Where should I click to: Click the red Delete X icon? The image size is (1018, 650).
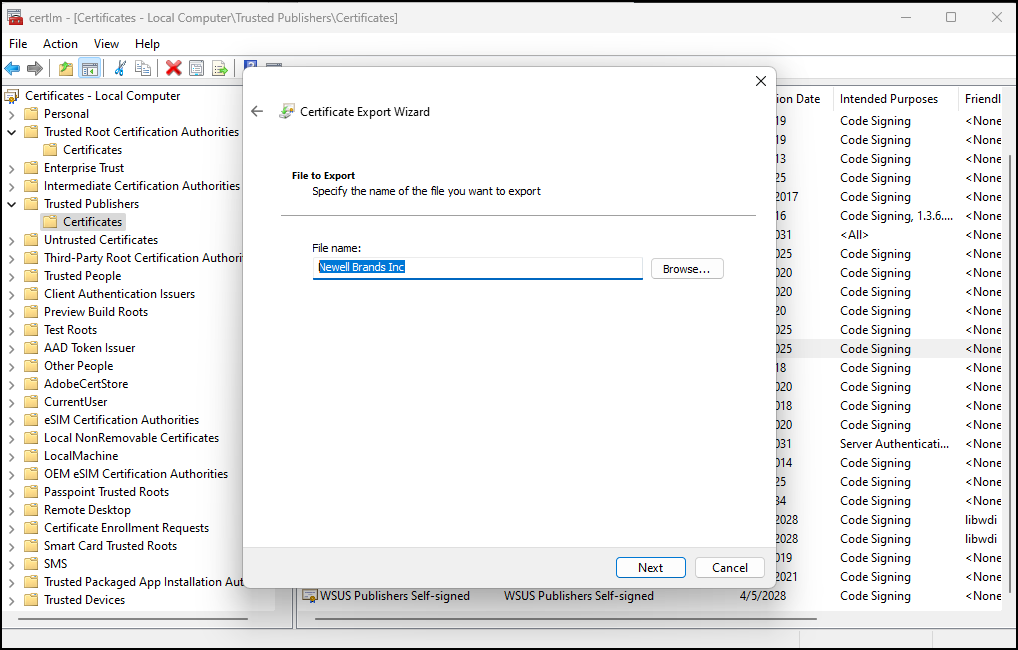point(173,68)
